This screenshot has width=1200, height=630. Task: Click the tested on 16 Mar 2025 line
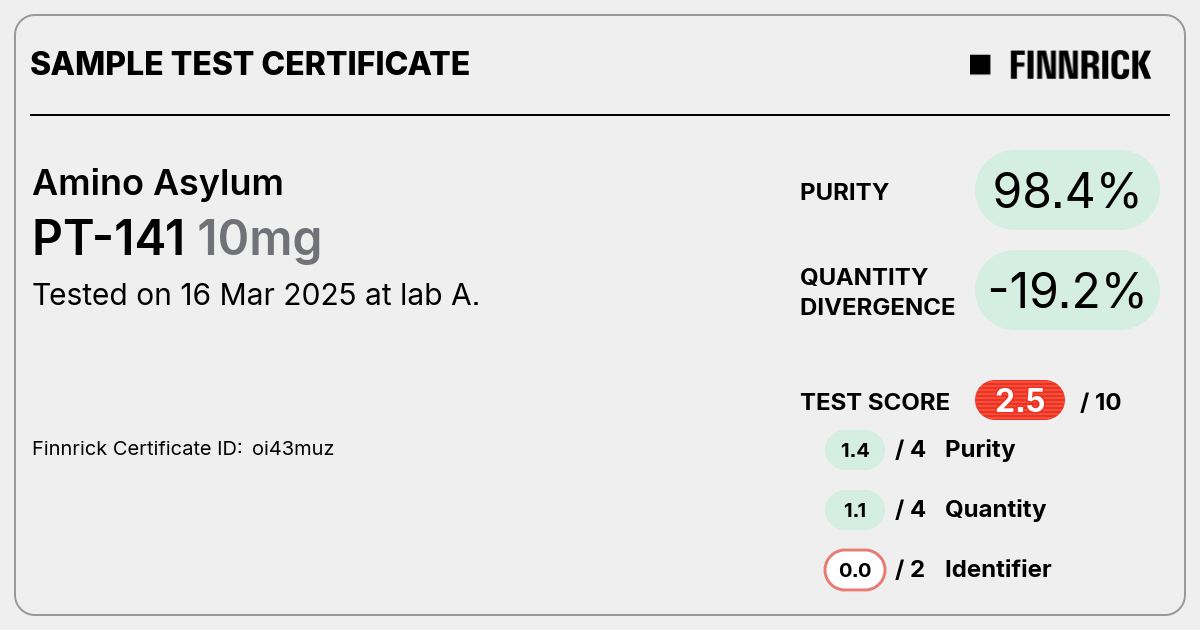pyautogui.click(x=256, y=295)
